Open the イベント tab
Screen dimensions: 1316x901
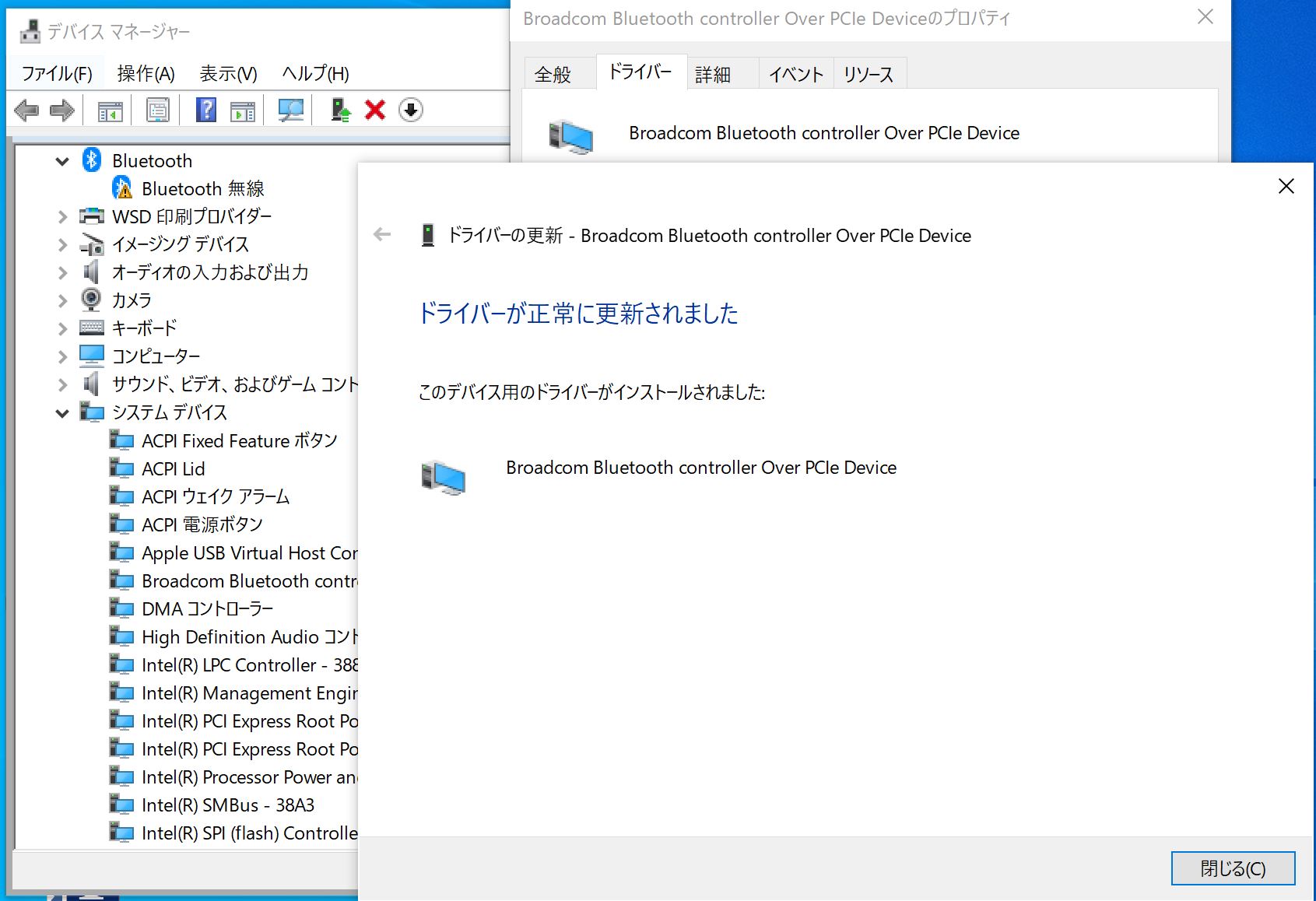[x=796, y=74]
